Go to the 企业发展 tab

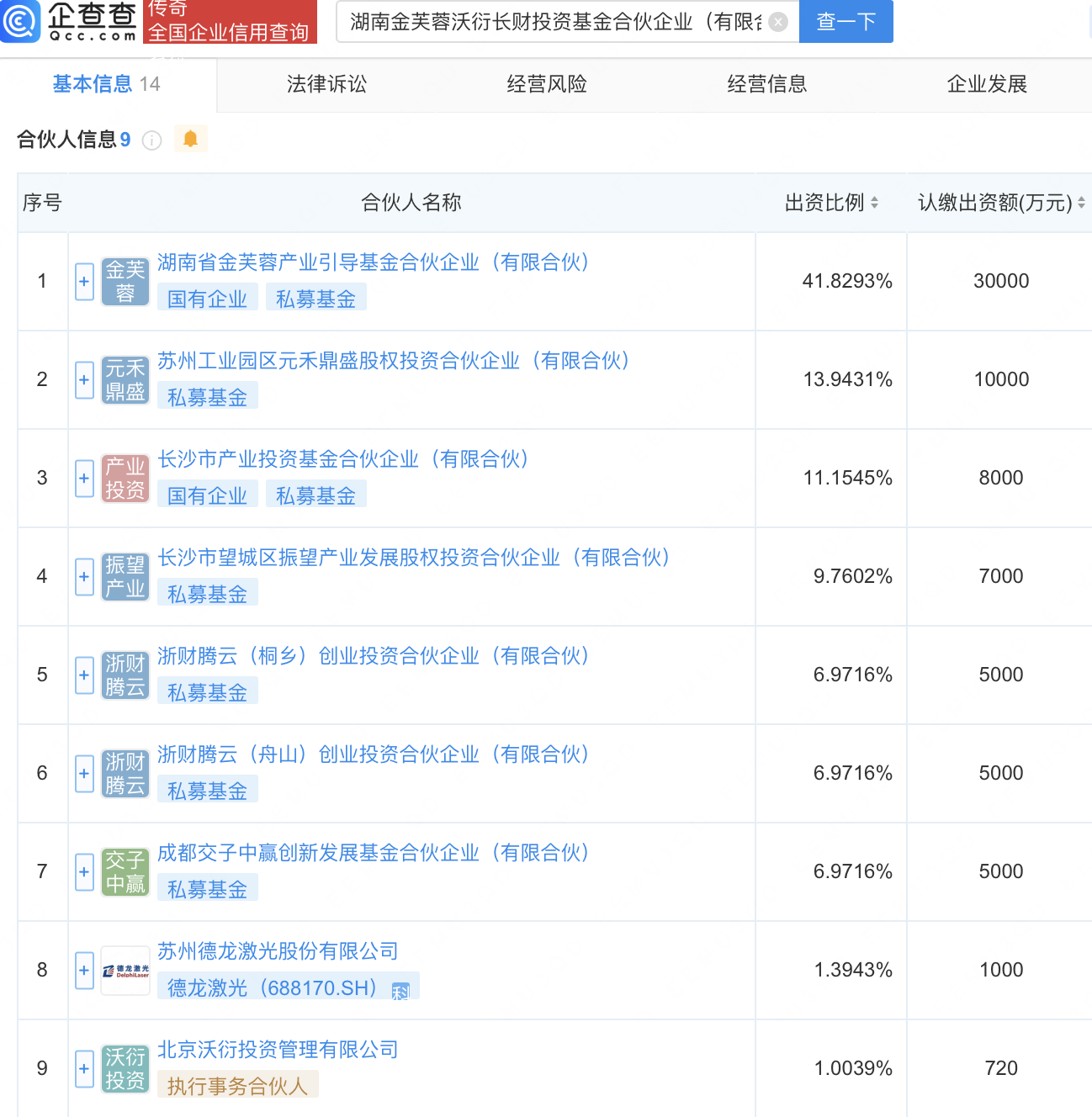point(987,84)
